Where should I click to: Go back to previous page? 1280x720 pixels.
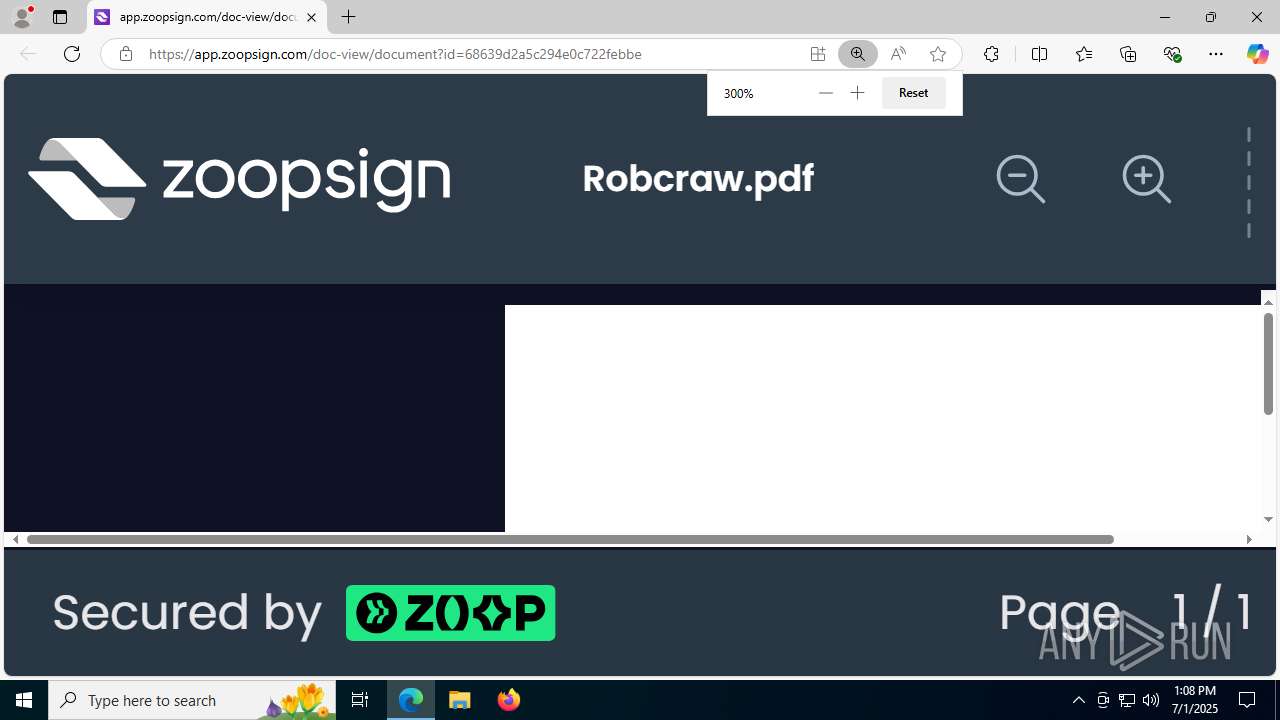(x=28, y=54)
